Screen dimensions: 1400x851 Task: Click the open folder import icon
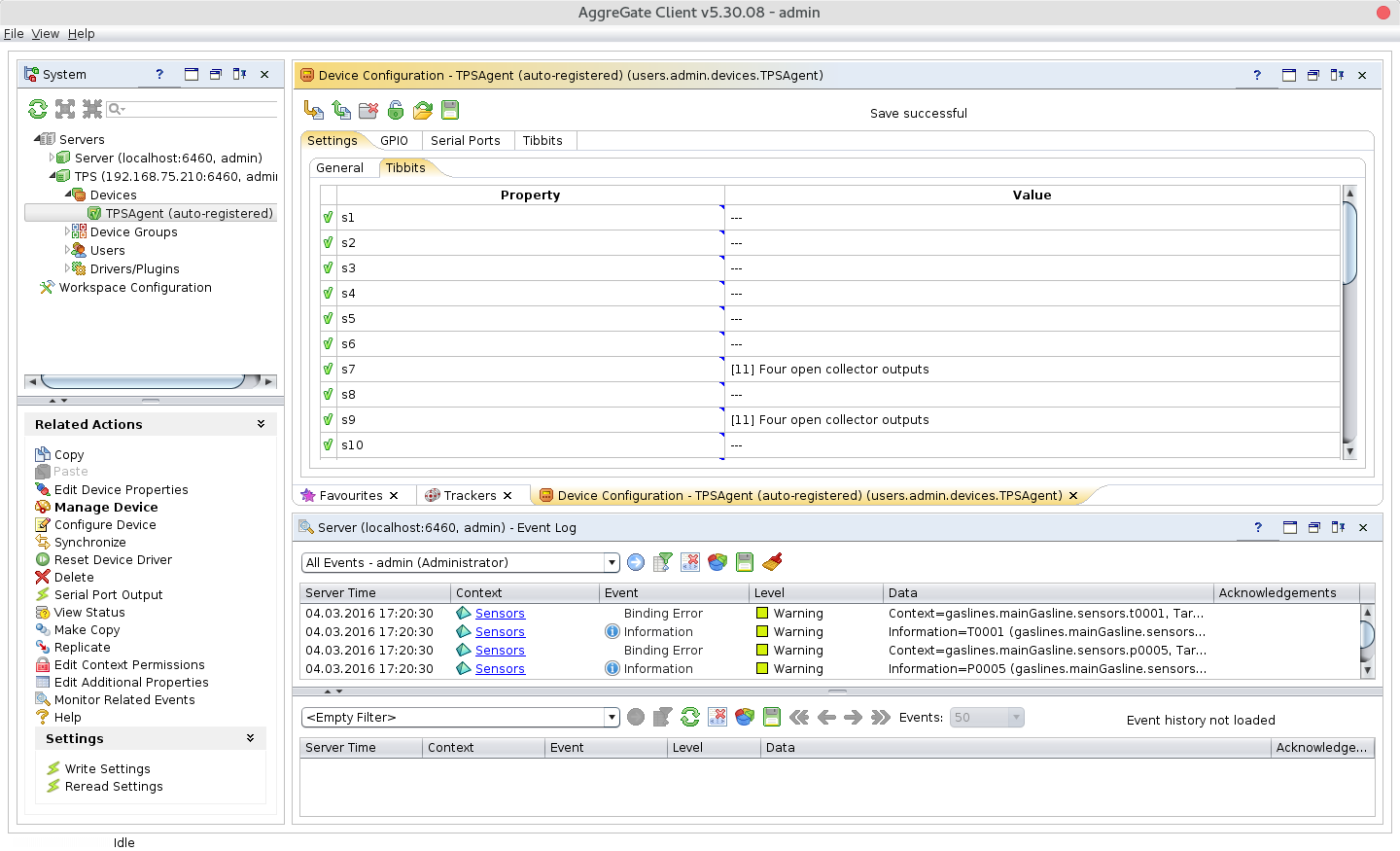pos(423,110)
